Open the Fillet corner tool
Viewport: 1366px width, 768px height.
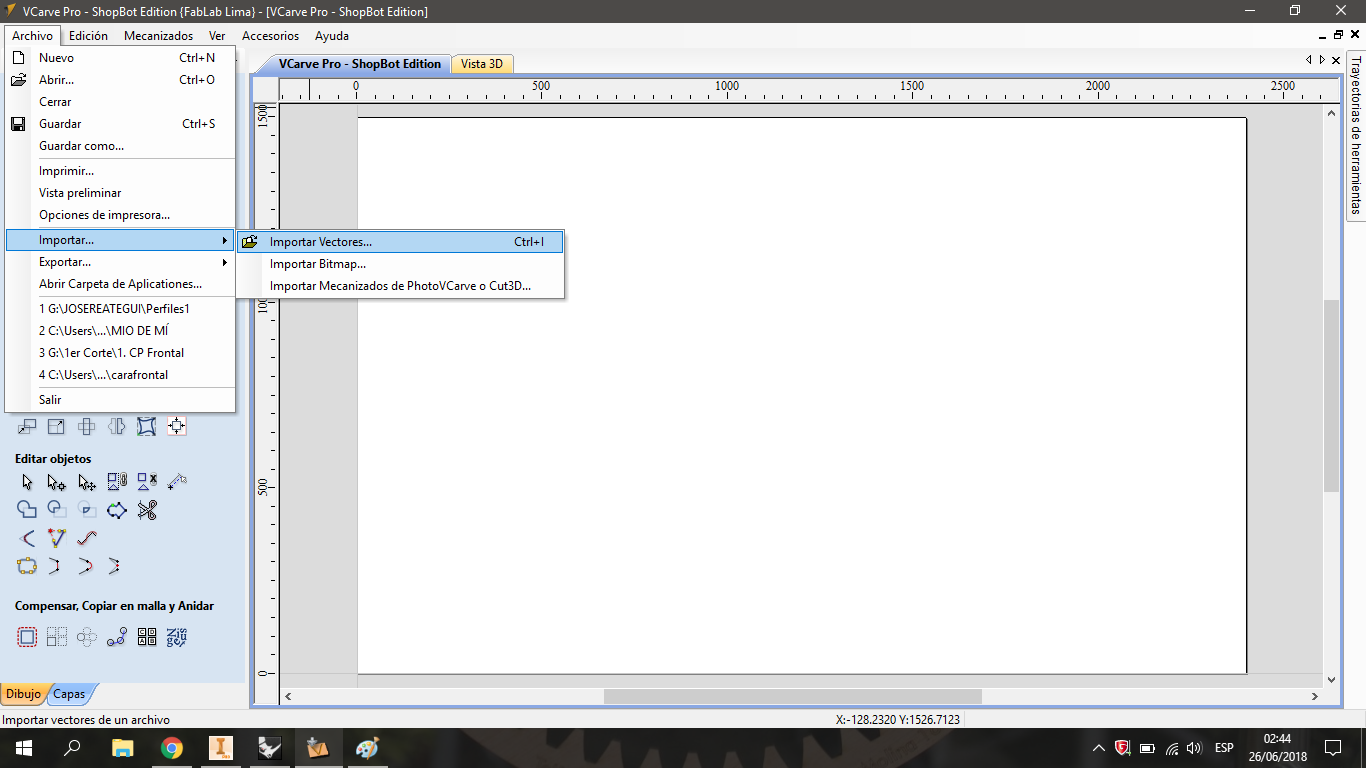[x=27, y=538]
